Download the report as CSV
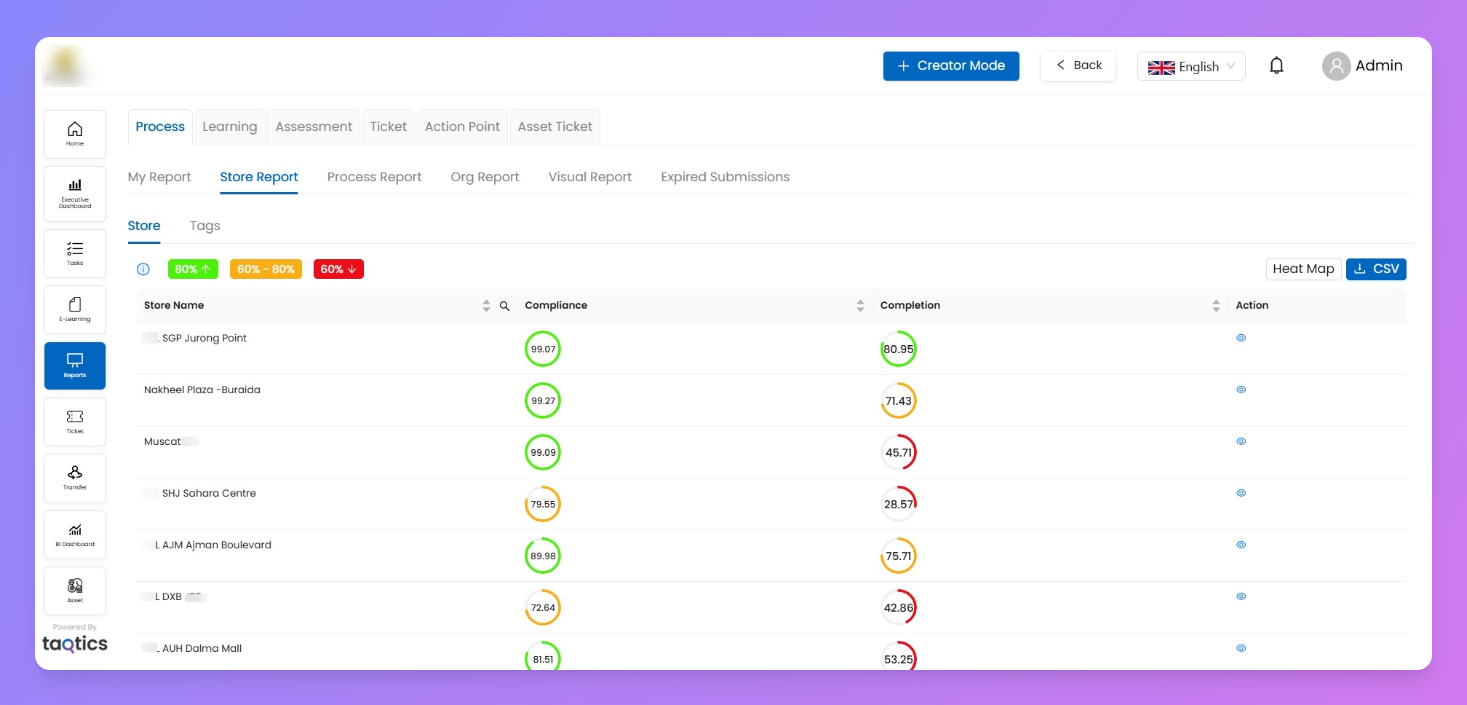 1376,269
